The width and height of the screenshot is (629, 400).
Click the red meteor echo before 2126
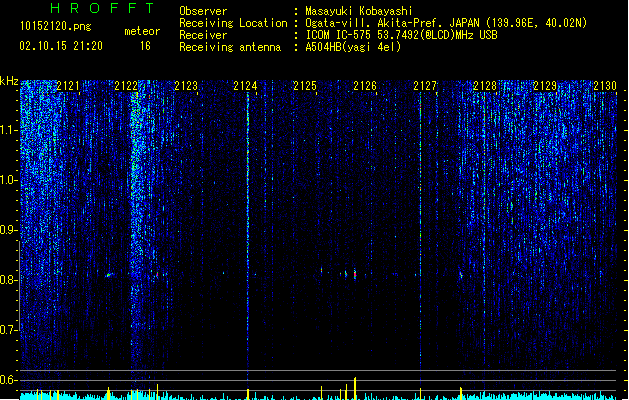355,274
